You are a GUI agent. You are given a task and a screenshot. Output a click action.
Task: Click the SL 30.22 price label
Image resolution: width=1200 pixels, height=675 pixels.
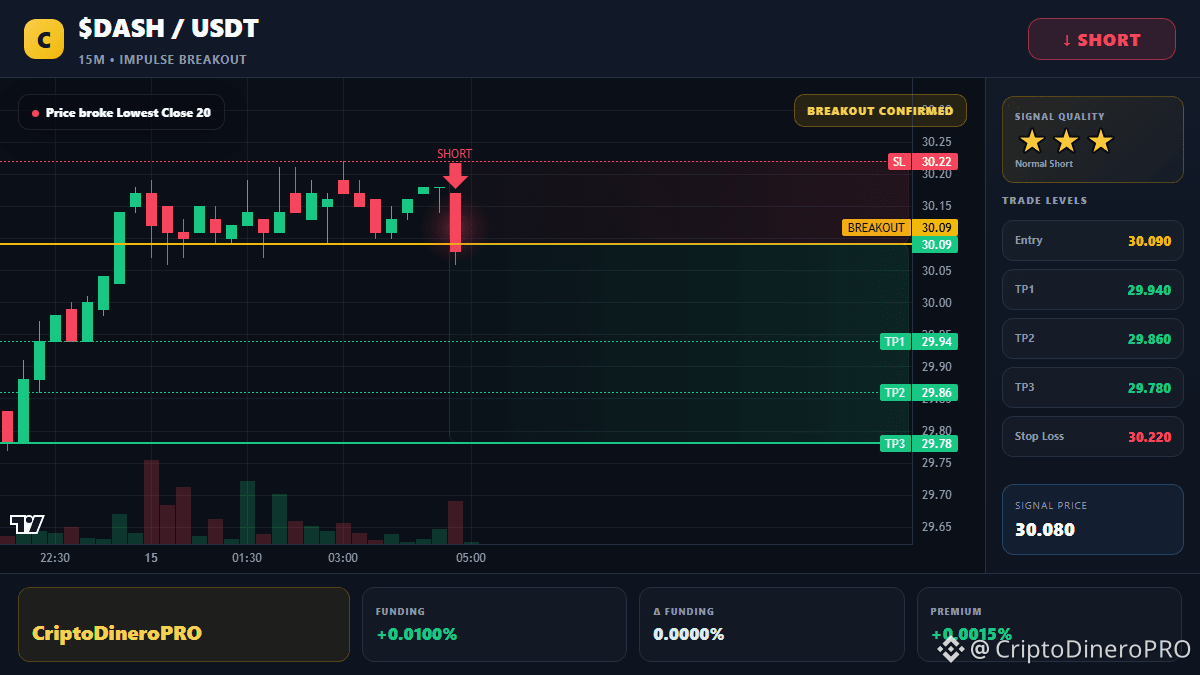point(922,161)
